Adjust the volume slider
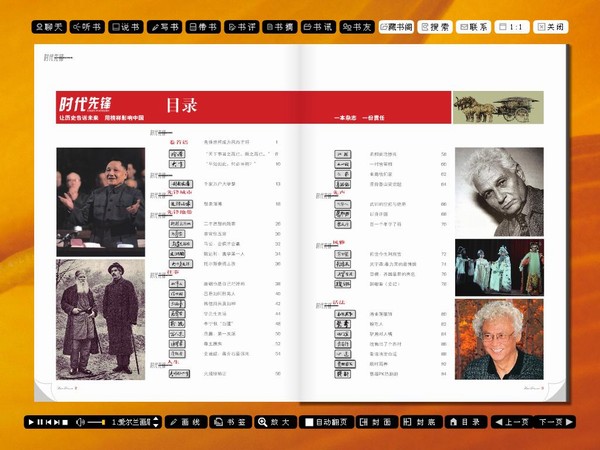Image resolution: width=600 pixels, height=450 pixels. [x=96, y=422]
